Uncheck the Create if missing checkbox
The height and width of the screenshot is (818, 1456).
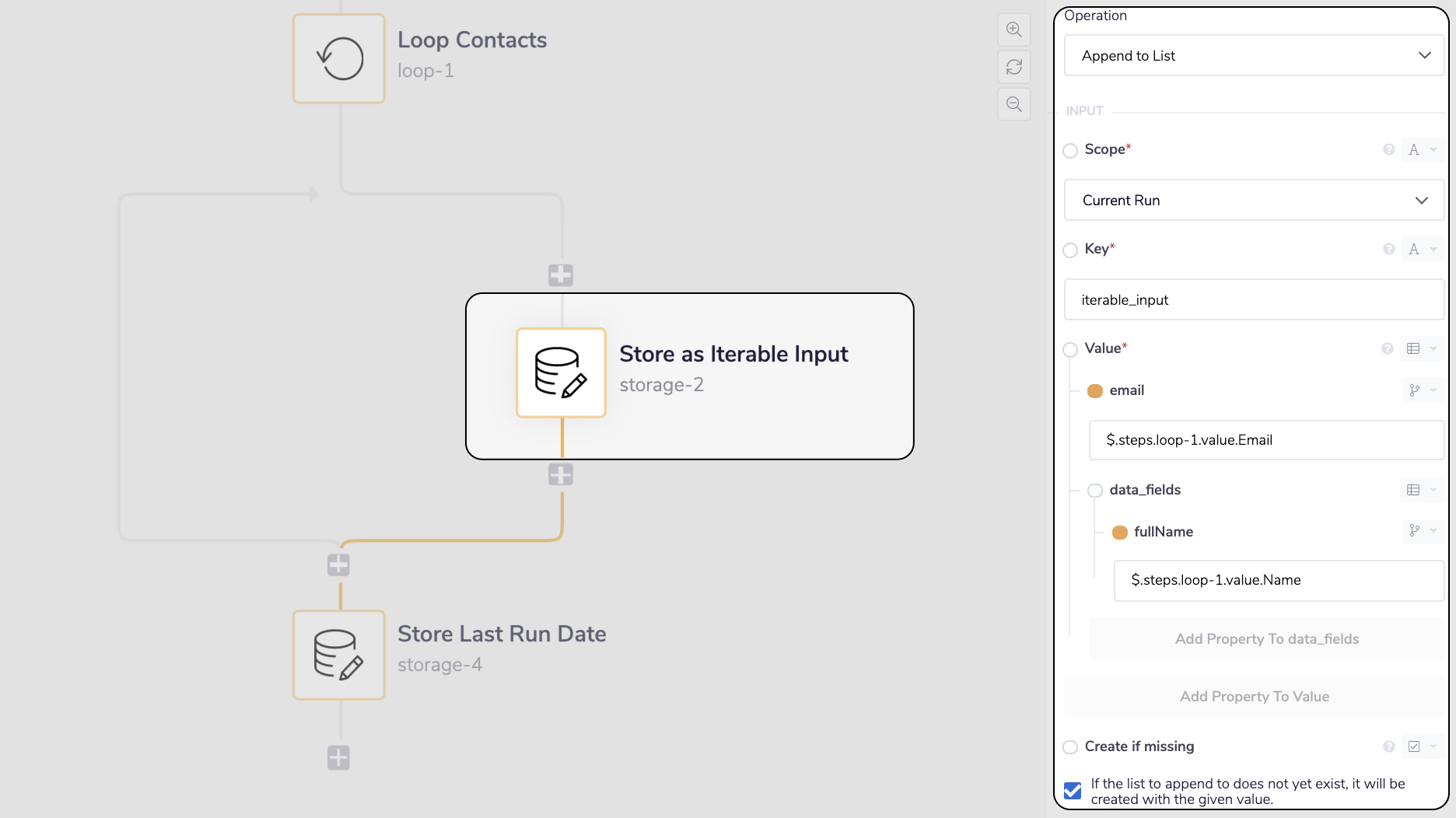tap(1073, 790)
